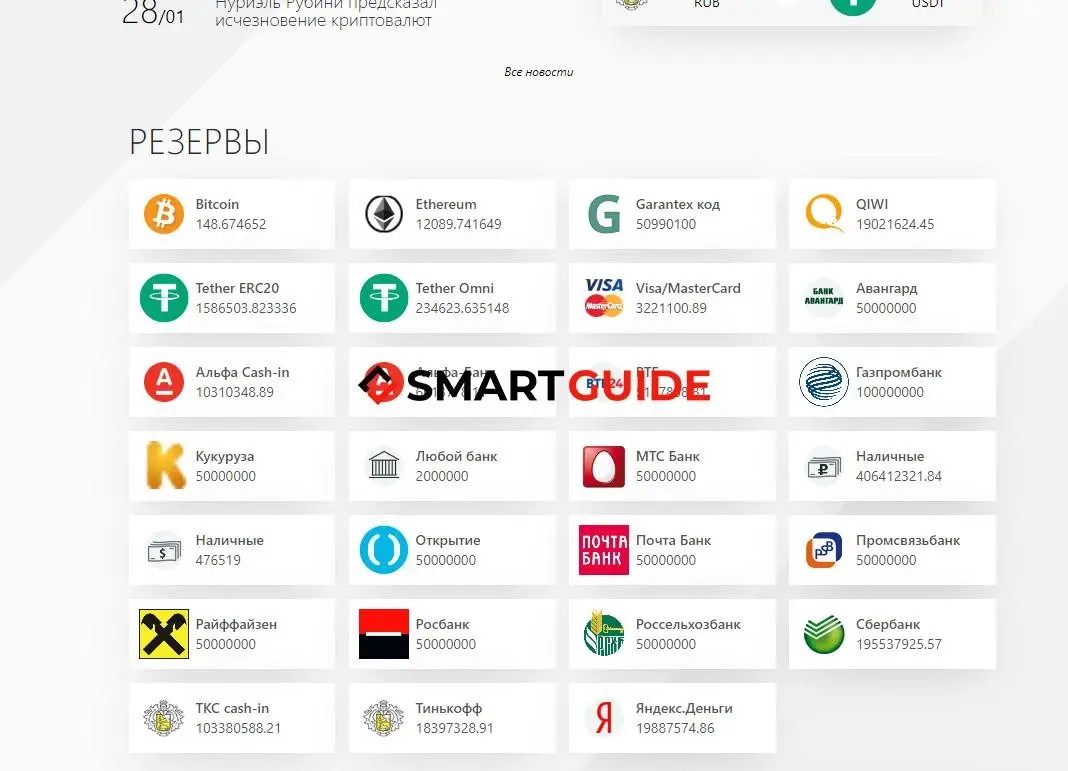
Task: Click the Gazprombank logo
Action: click(x=823, y=381)
